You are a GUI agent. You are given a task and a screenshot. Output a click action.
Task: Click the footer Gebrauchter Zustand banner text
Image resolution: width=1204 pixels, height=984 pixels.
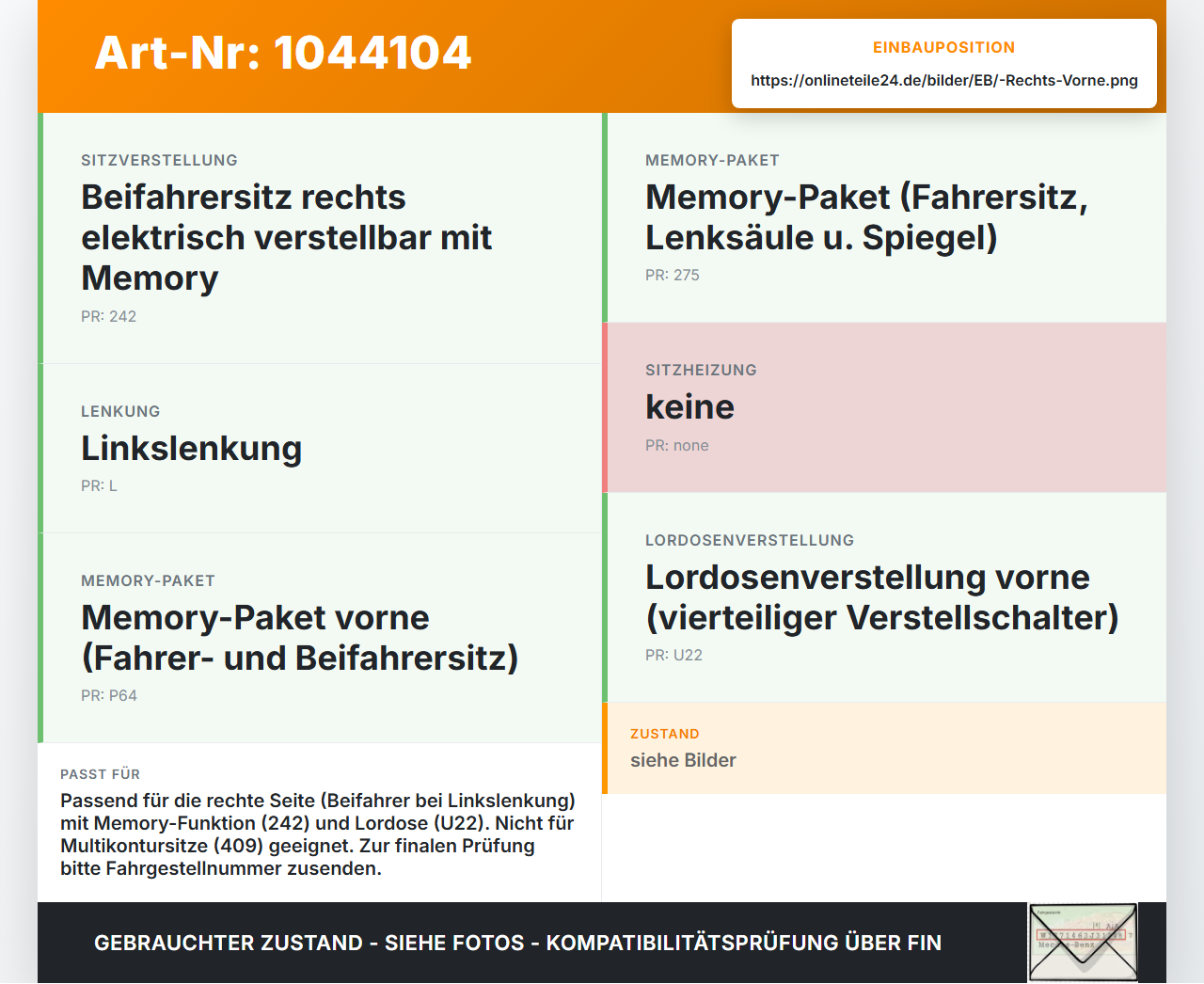tap(517, 943)
